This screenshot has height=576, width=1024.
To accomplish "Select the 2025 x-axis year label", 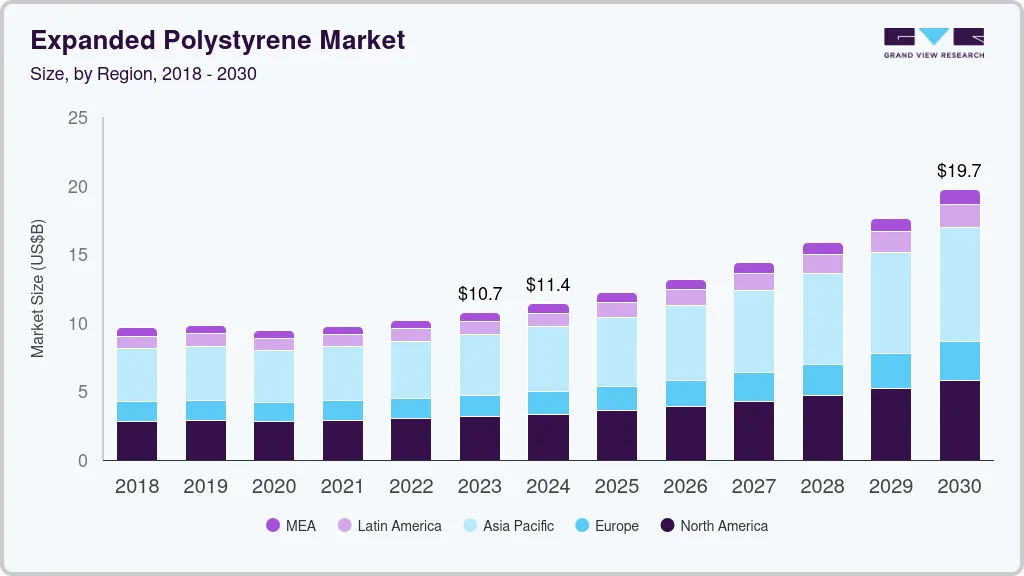I will 617,487.
